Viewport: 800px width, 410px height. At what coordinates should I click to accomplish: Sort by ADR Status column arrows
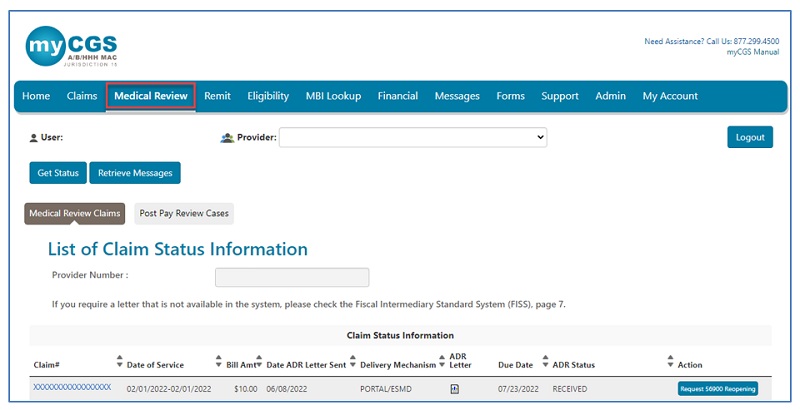pyautogui.click(x=545, y=362)
